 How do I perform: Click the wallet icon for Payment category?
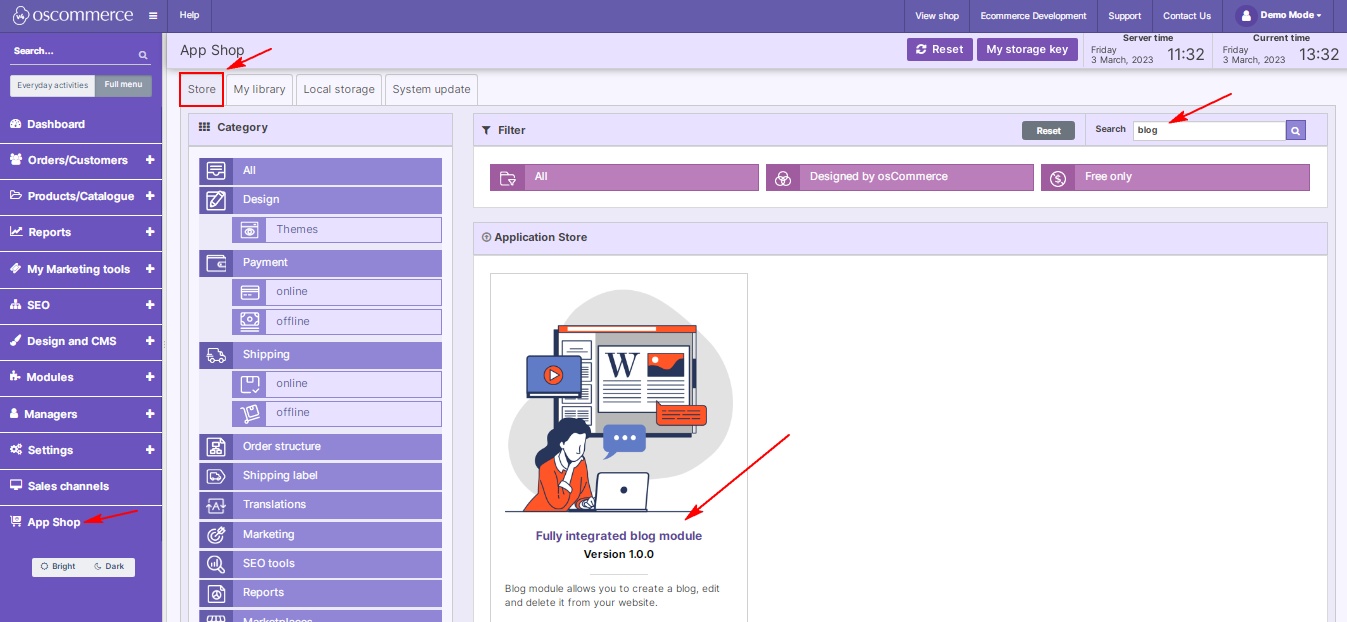[x=216, y=263]
